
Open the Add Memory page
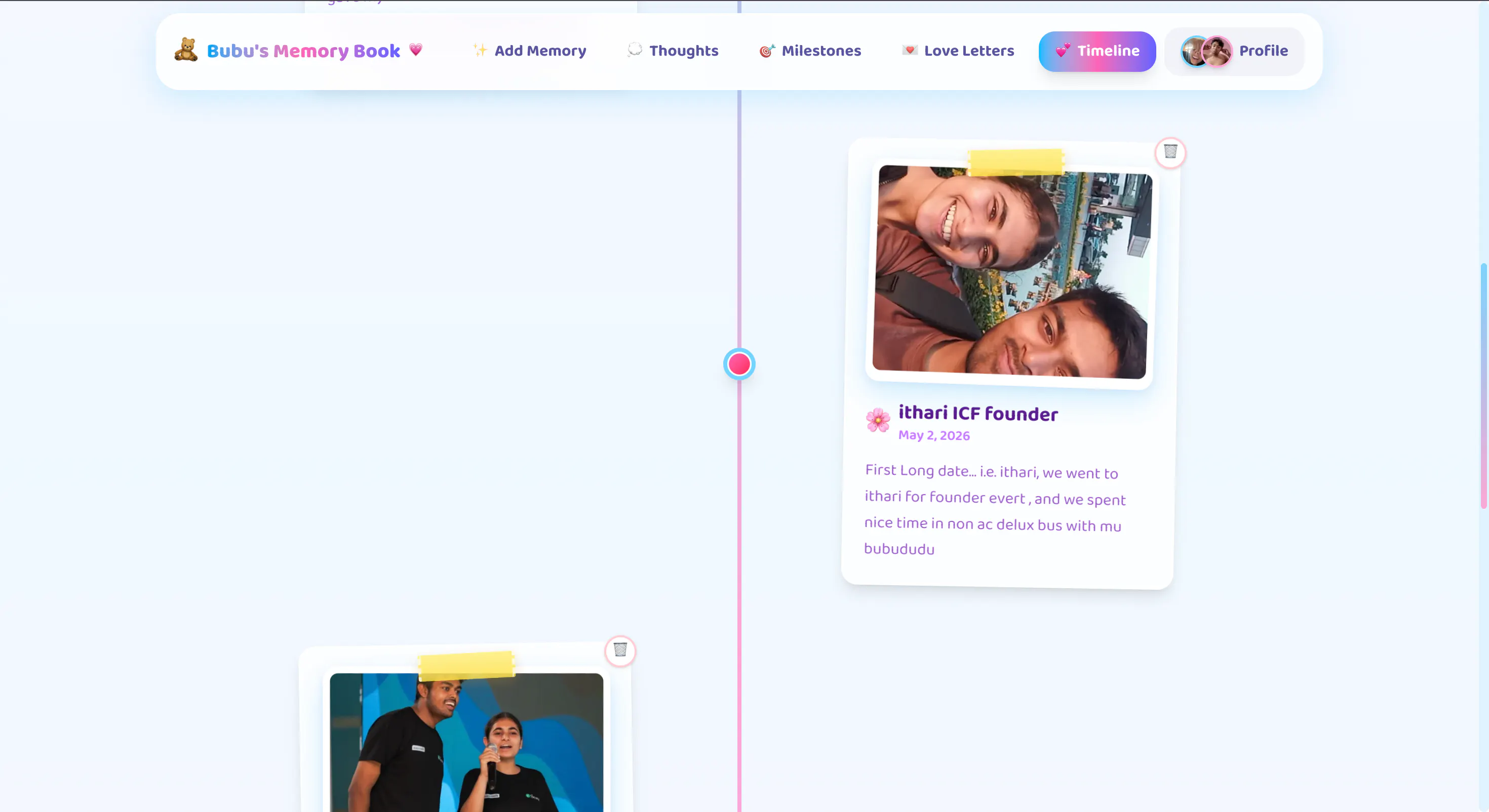pyautogui.click(x=529, y=51)
